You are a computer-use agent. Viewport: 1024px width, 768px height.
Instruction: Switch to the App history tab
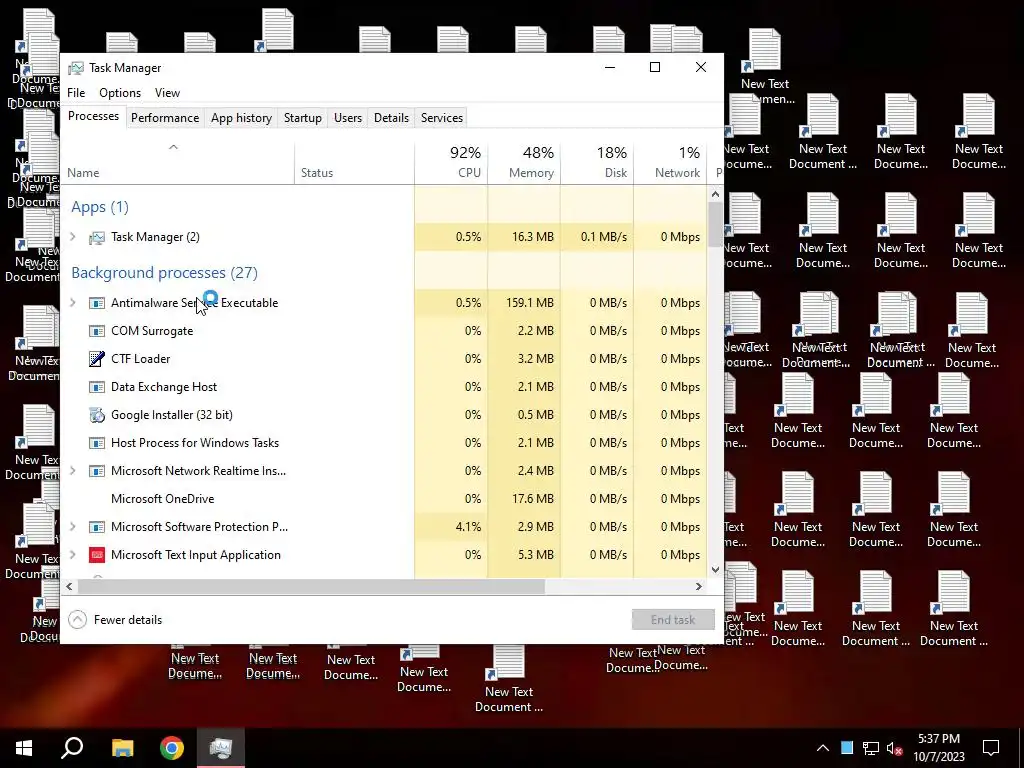point(241,118)
